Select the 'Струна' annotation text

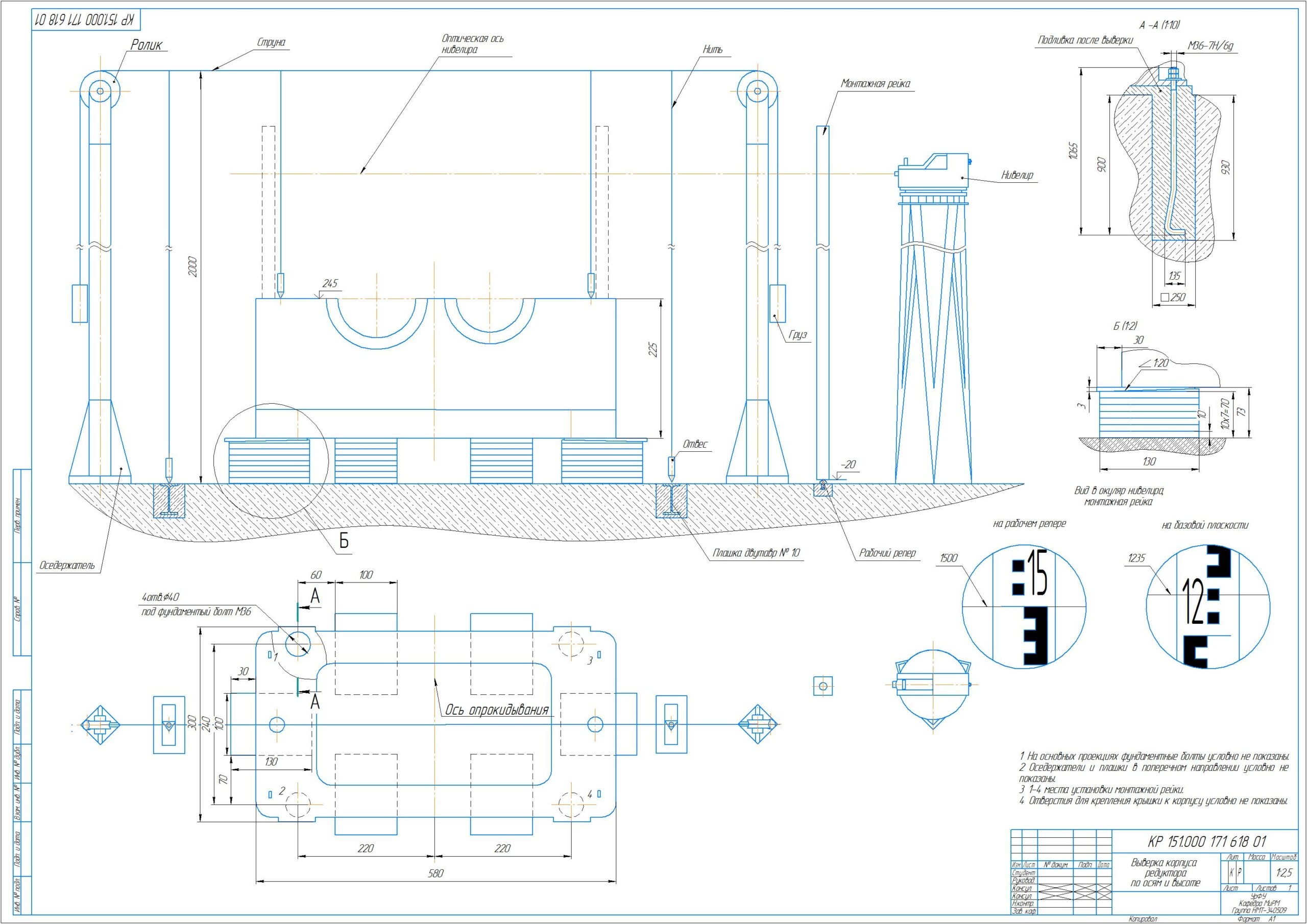coord(271,43)
